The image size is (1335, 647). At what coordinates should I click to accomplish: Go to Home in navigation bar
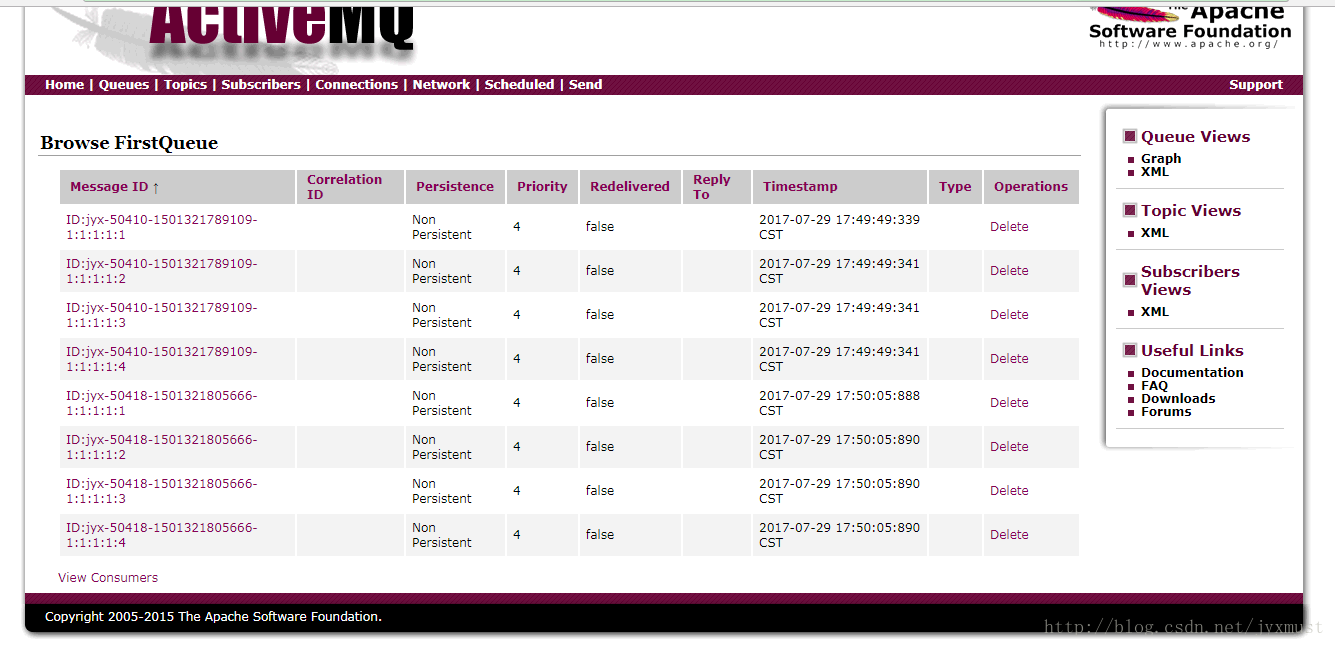tap(64, 85)
